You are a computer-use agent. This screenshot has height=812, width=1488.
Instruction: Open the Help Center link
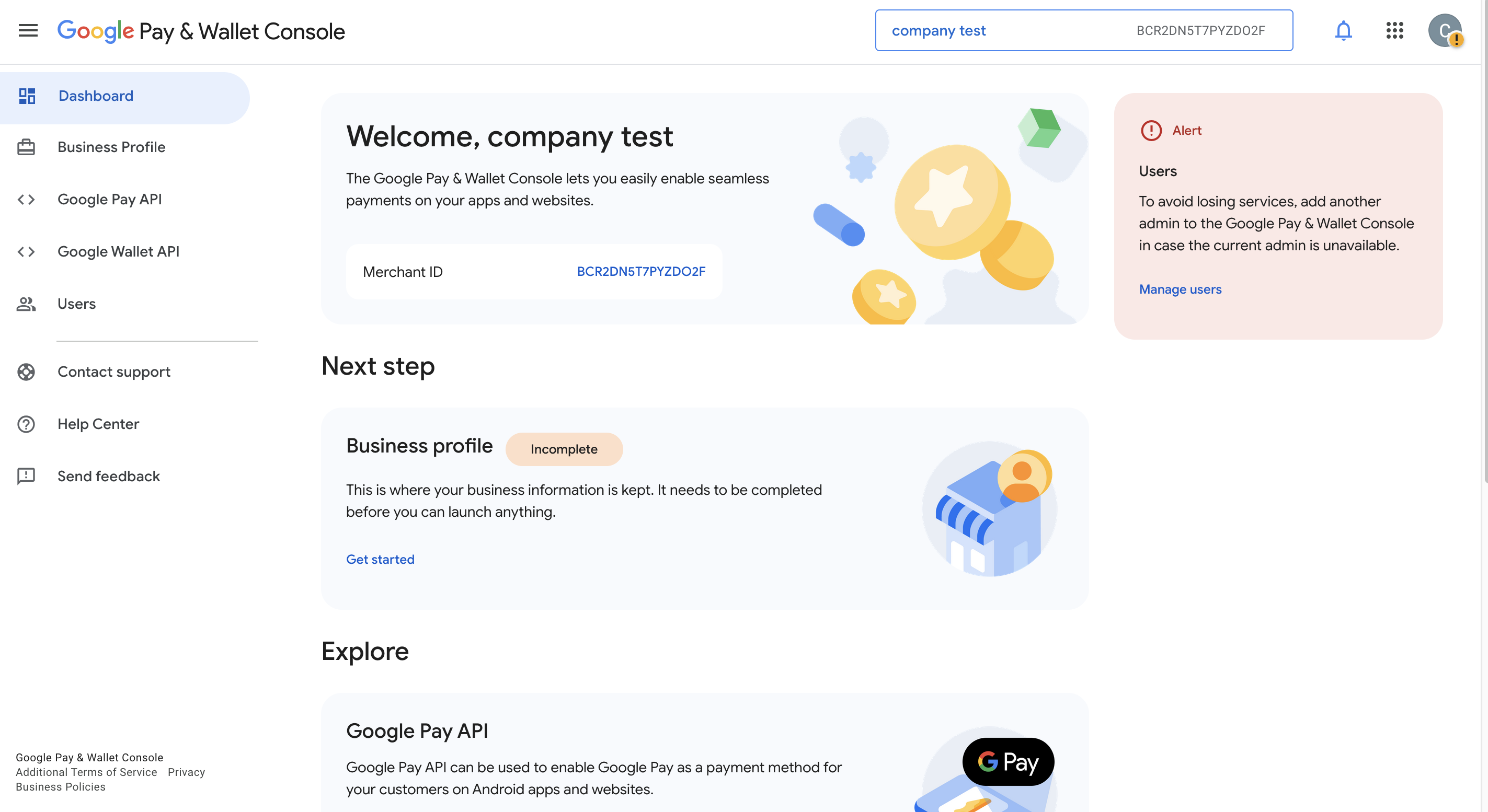tap(98, 424)
